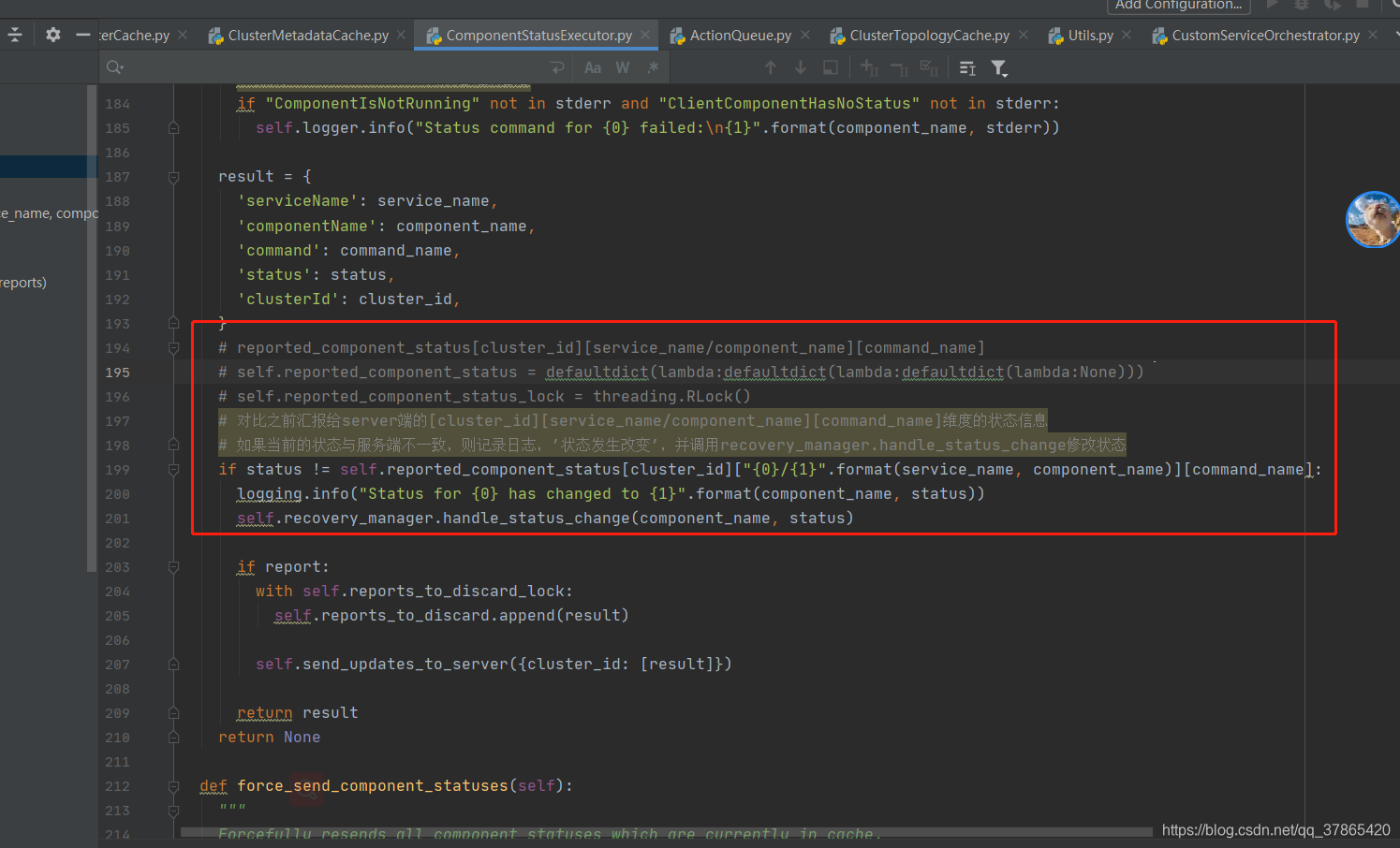The width and height of the screenshot is (1400, 848).
Task: Click 'def force_send_component_statuses' text
Action: pyautogui.click(x=354, y=786)
